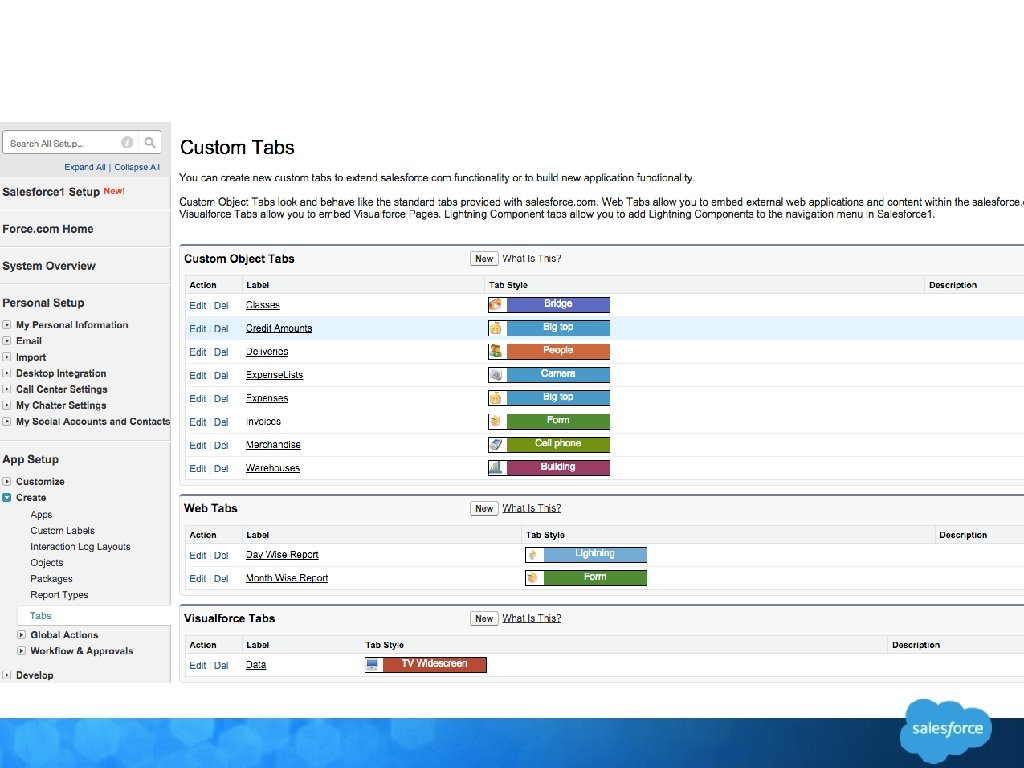This screenshot has width=1024, height=768.
Task: Expand Call Center Settings node
Action: [7, 389]
